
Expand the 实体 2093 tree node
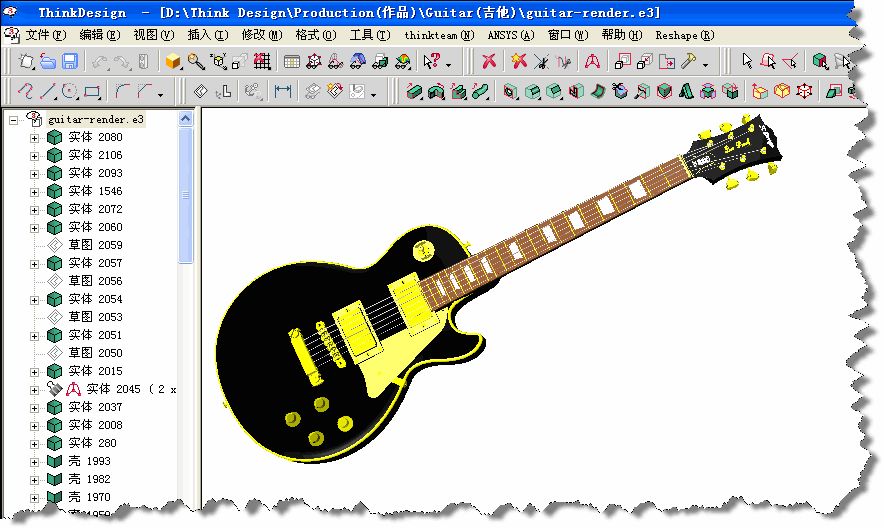pos(34,174)
